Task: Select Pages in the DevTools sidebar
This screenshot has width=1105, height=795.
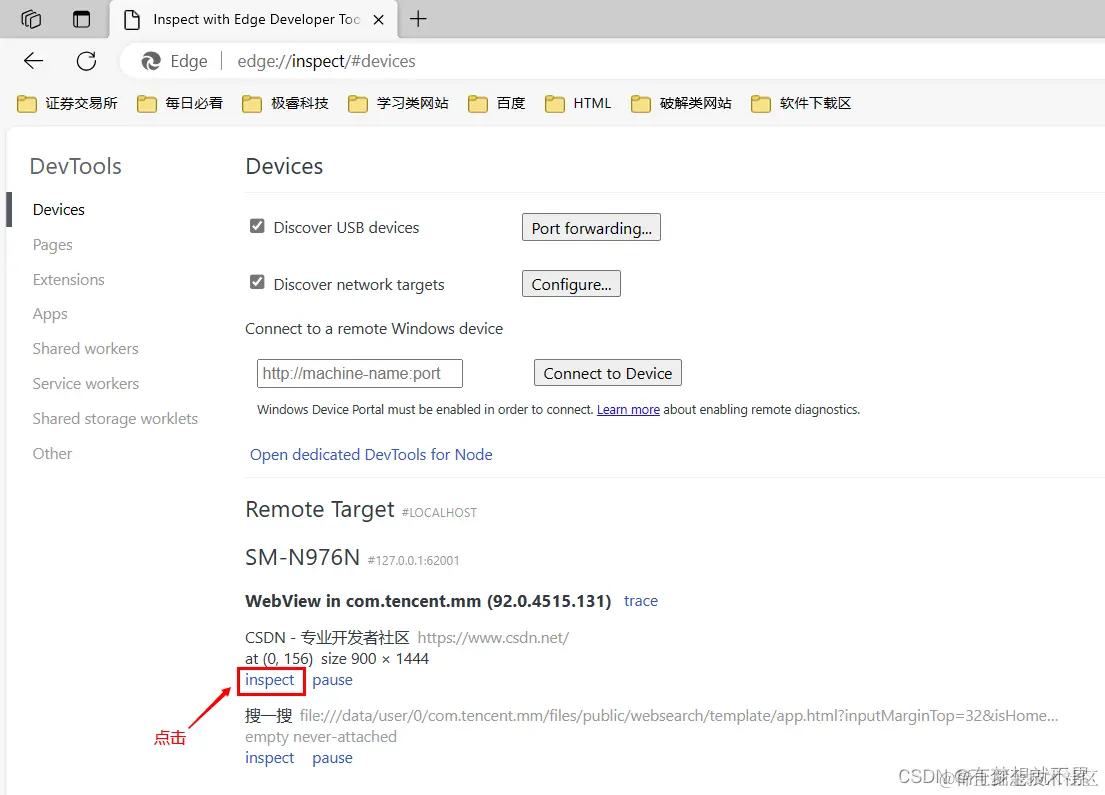Action: coord(52,245)
